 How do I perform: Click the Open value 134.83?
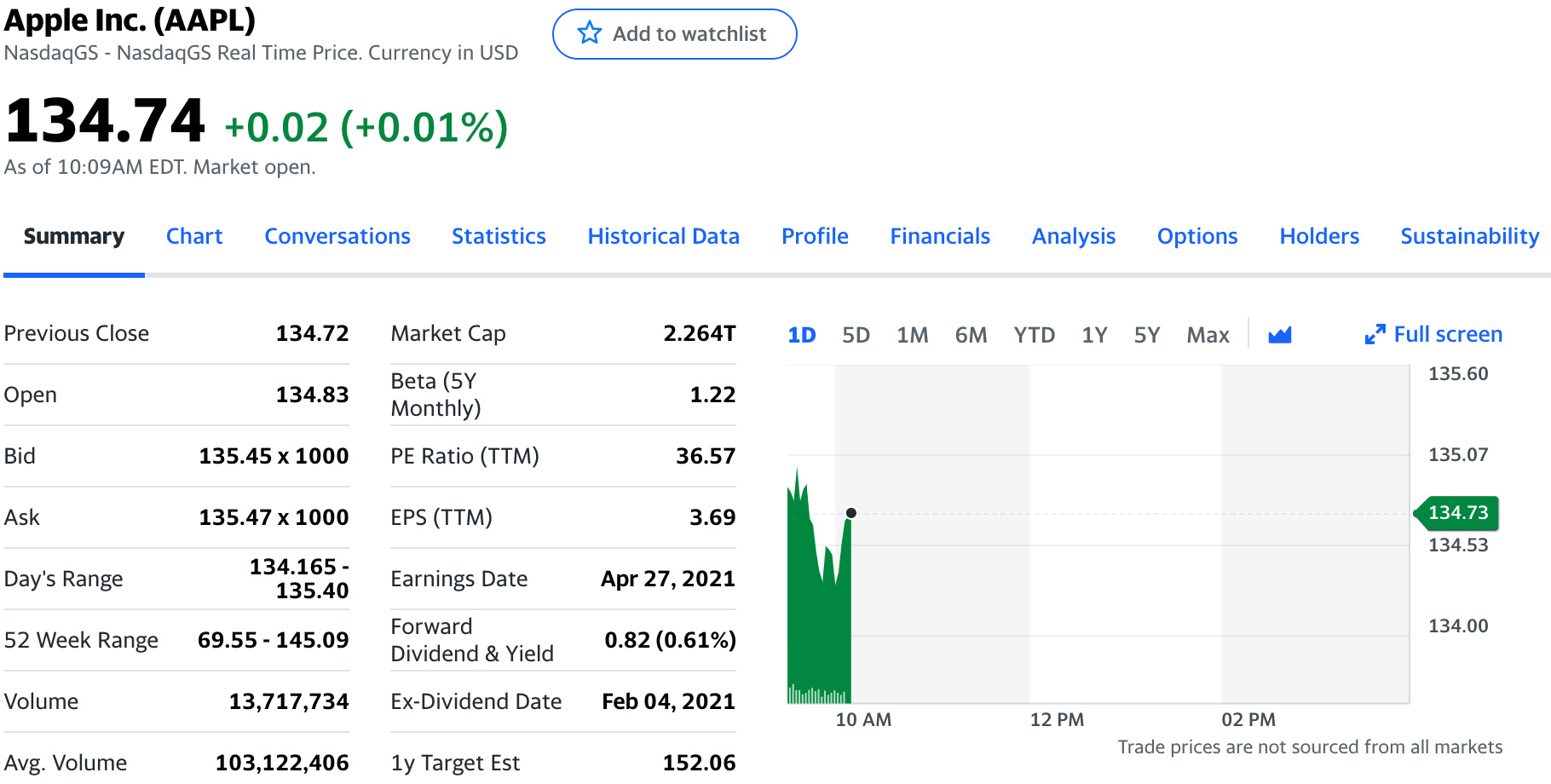point(312,395)
